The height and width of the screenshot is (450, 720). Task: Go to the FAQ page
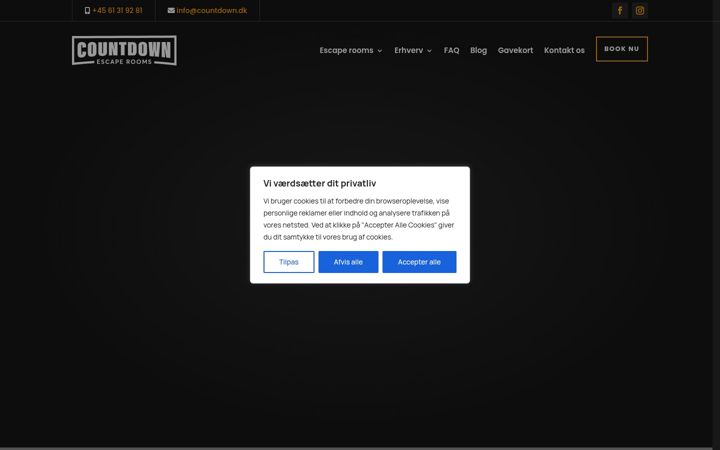click(451, 51)
